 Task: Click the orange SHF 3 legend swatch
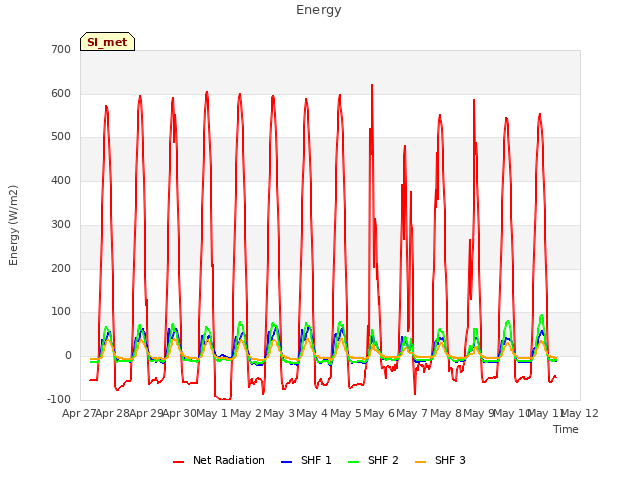[420, 462]
